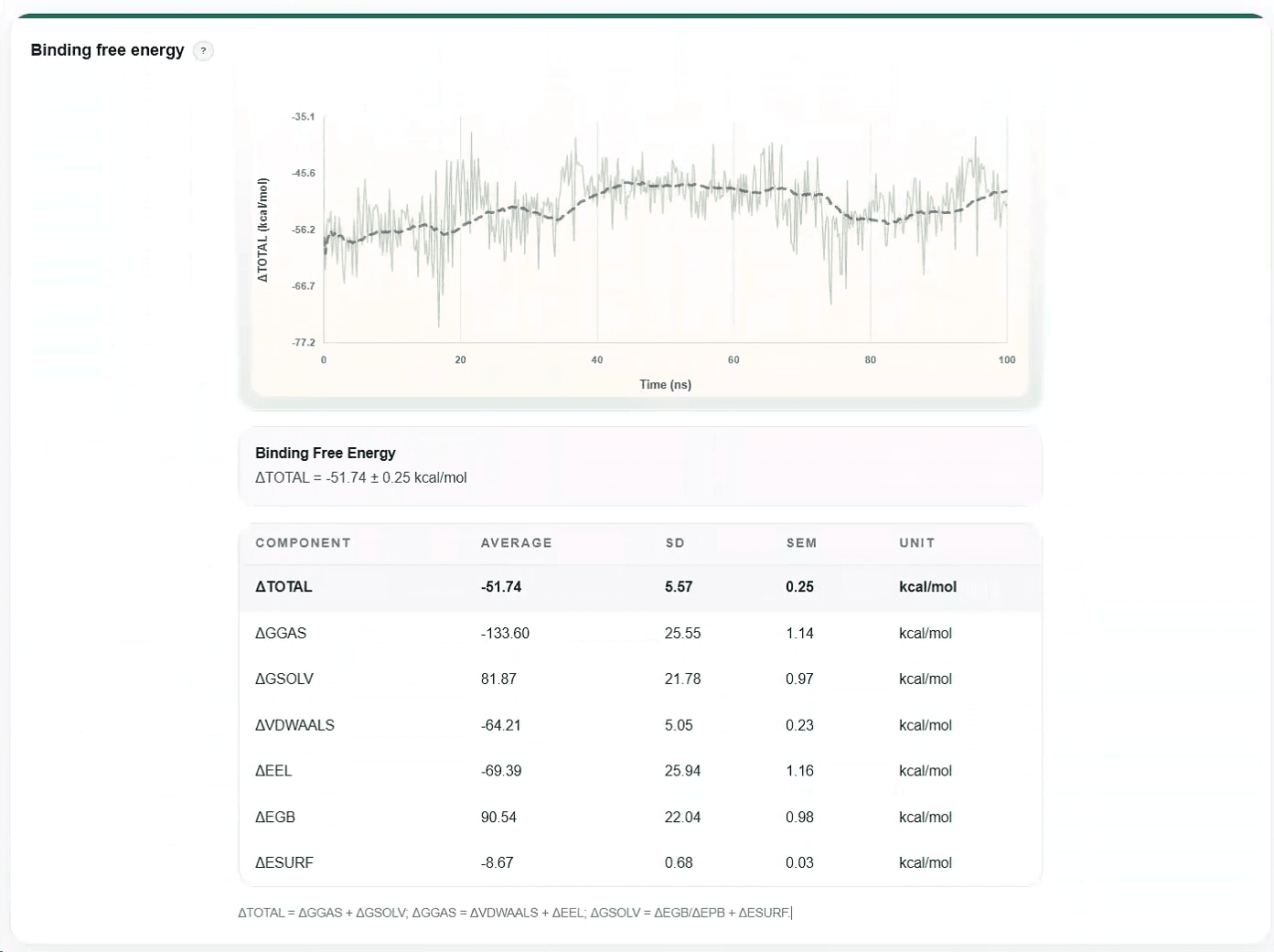Click the ΔVDWAALS average value -64.21

501,725
